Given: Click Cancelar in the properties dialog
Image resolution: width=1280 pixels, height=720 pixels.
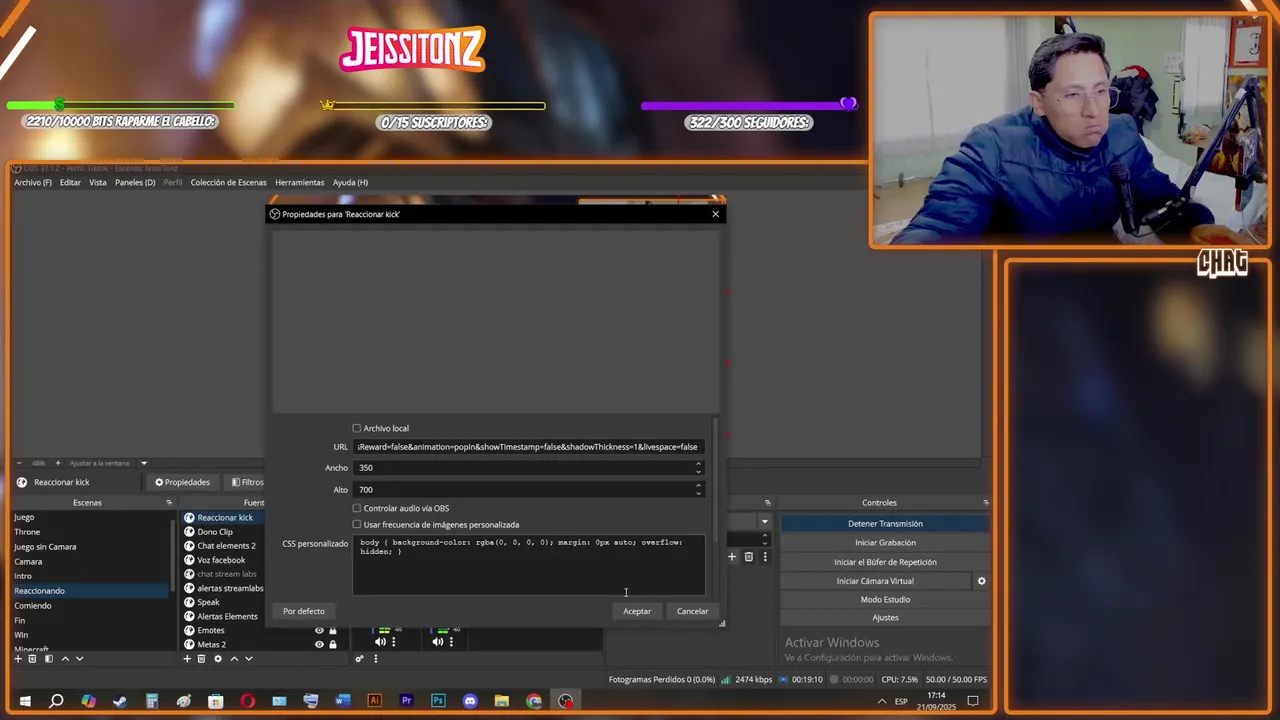Looking at the screenshot, I should click(x=692, y=611).
